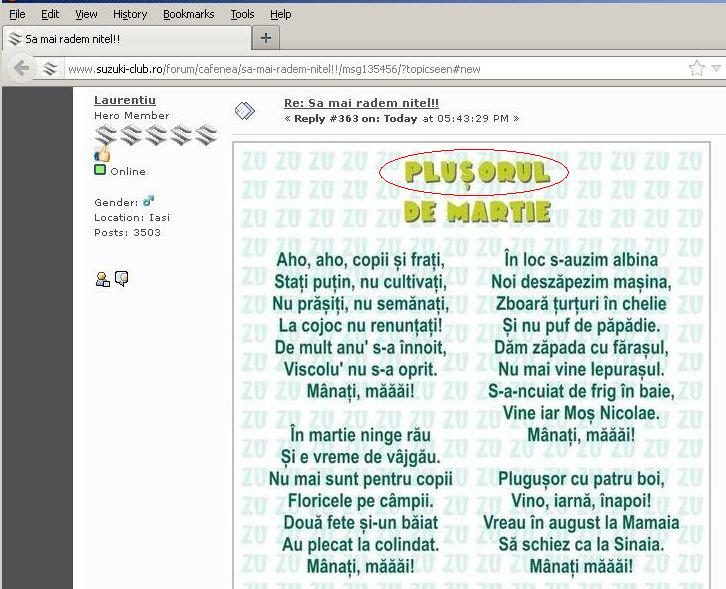This screenshot has height=589, width=726.
Task: Click the green Online status indicator
Action: tap(100, 170)
